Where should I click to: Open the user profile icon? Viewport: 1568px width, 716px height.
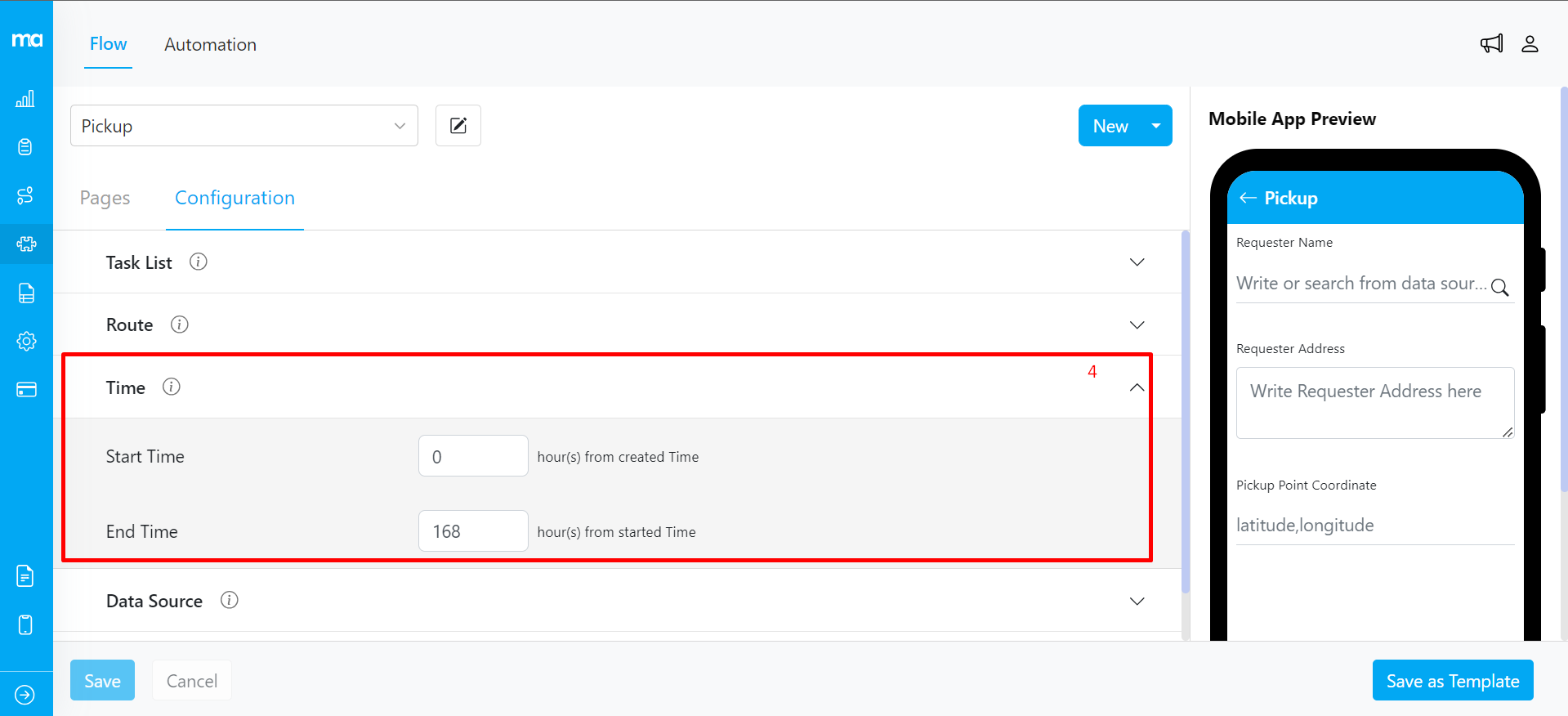point(1530,44)
